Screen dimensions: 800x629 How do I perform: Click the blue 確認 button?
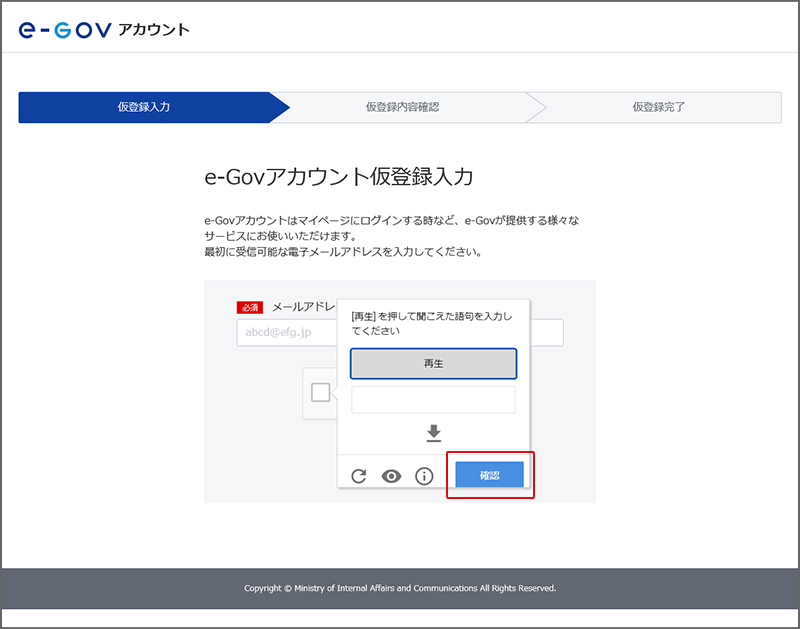click(489, 475)
